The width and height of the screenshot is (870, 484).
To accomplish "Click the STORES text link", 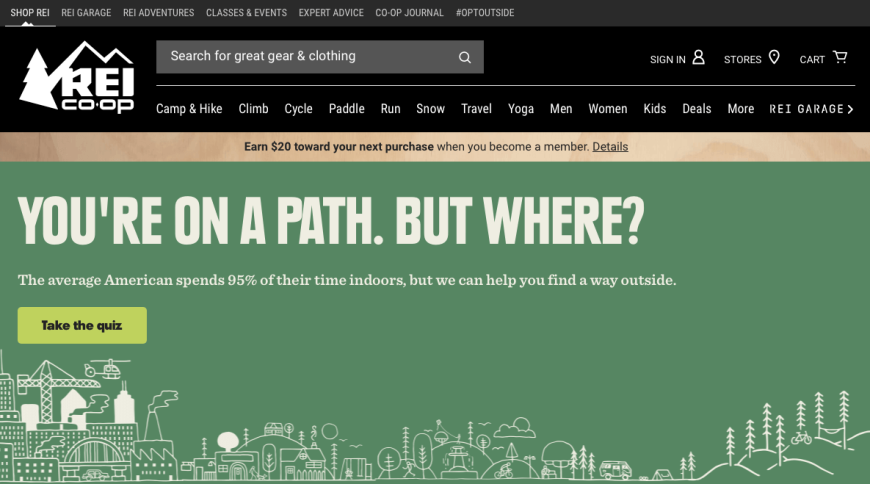I will pyautogui.click(x=742, y=59).
